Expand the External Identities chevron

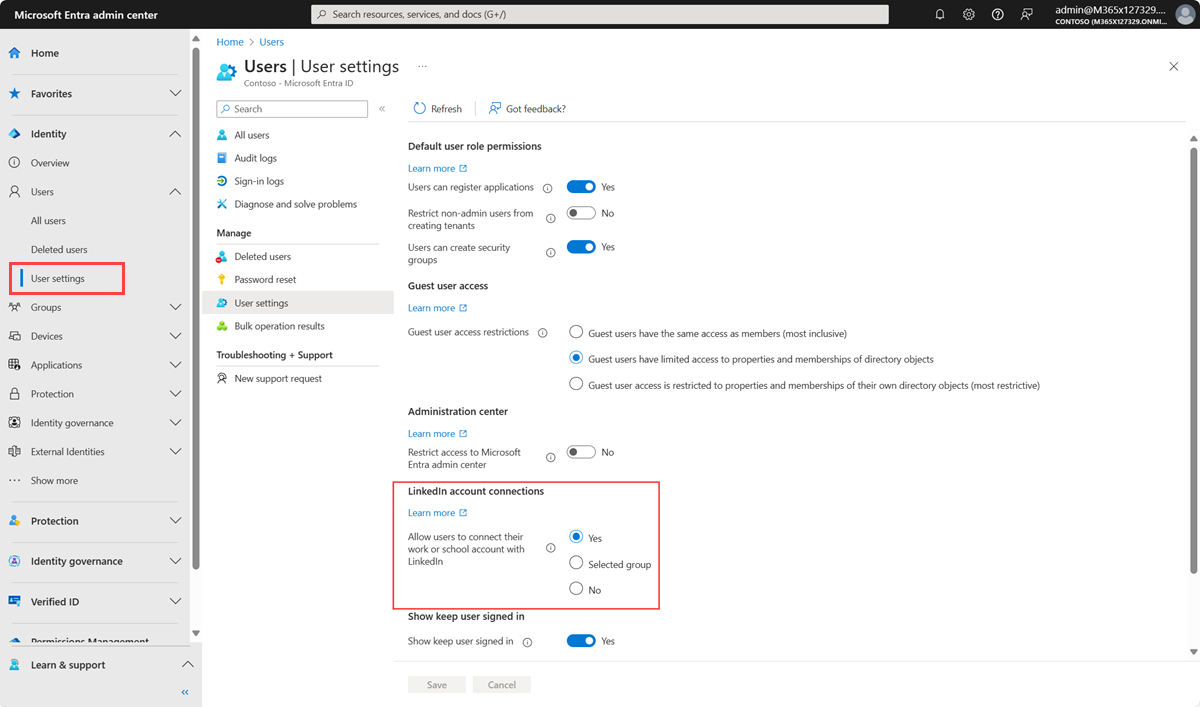pos(175,452)
